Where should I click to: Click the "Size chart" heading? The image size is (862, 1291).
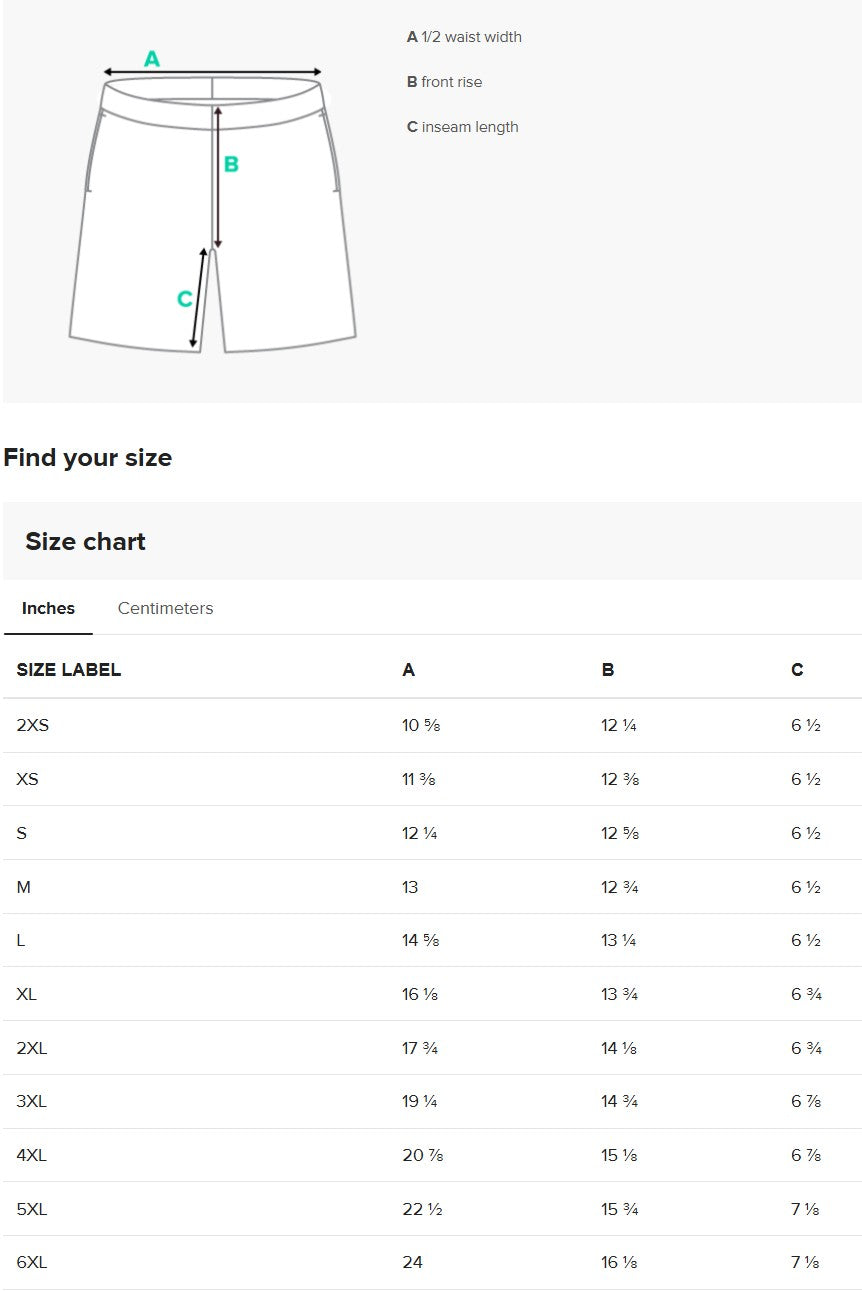(x=85, y=541)
